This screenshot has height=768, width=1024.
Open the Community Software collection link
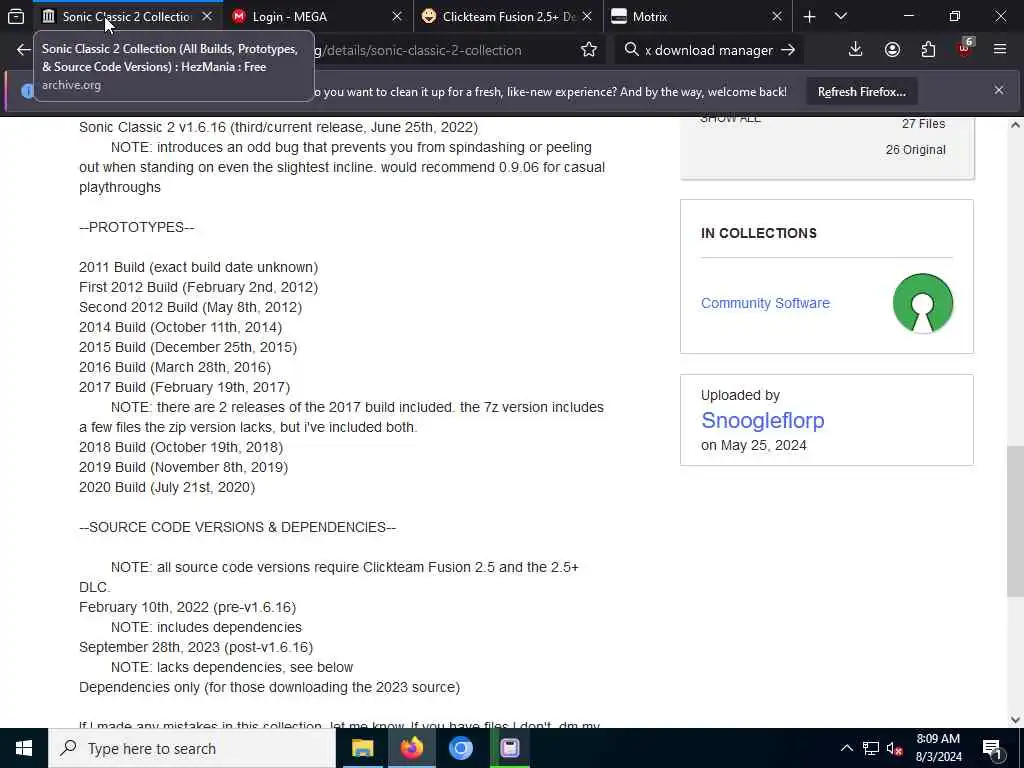[765, 303]
